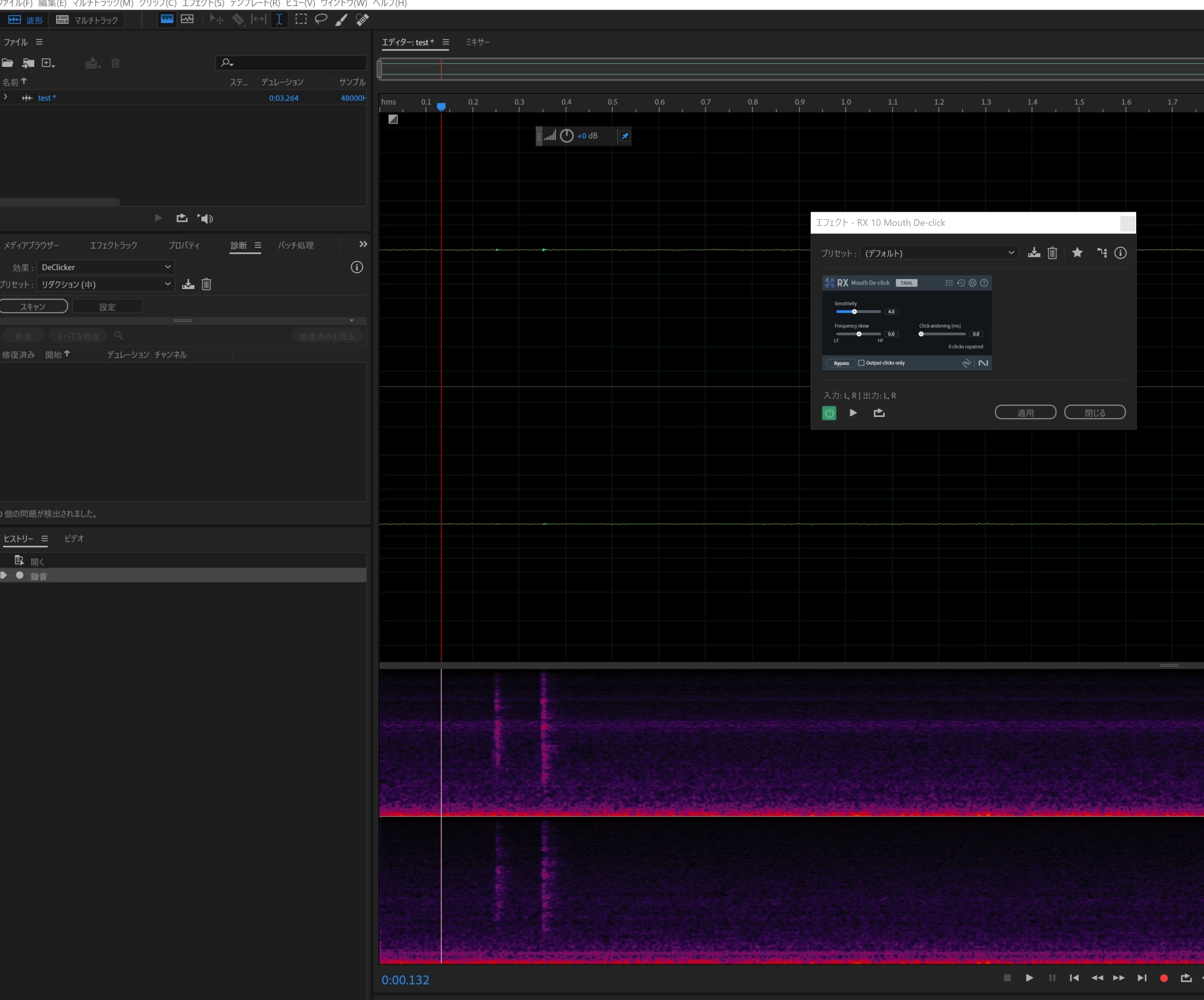1204x1000 pixels.
Task: Click the record button in transport
Action: 1164,978
